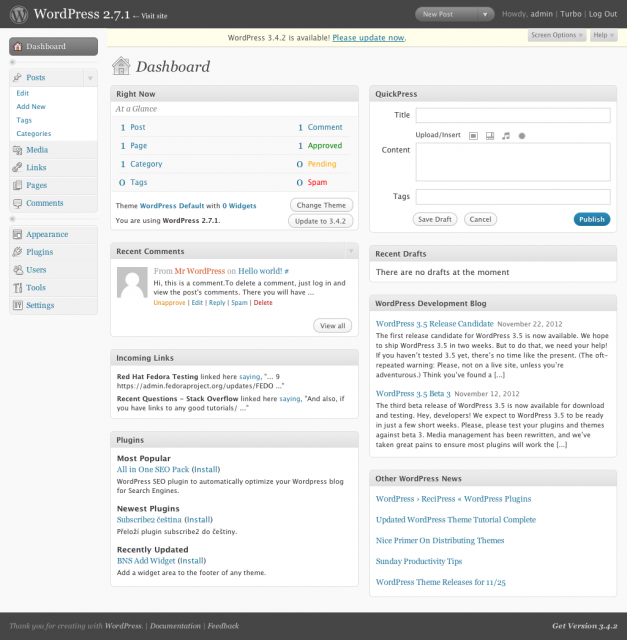
Task: Click the Add Video icon in QuickPress
Action: [489, 135]
